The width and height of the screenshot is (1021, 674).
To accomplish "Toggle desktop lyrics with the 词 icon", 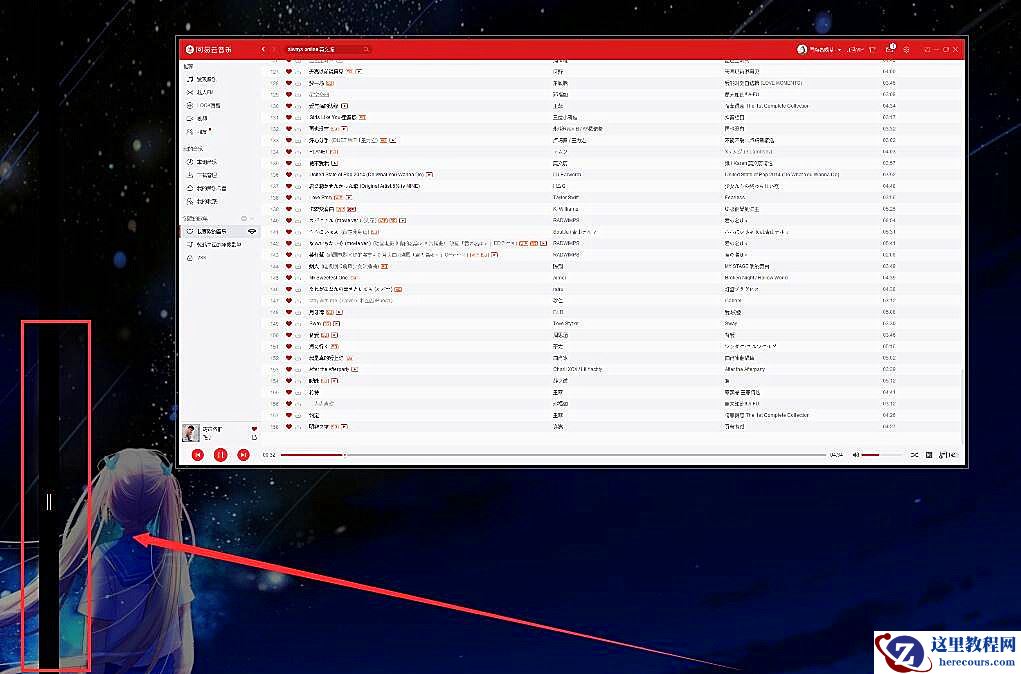I will click(x=929, y=454).
